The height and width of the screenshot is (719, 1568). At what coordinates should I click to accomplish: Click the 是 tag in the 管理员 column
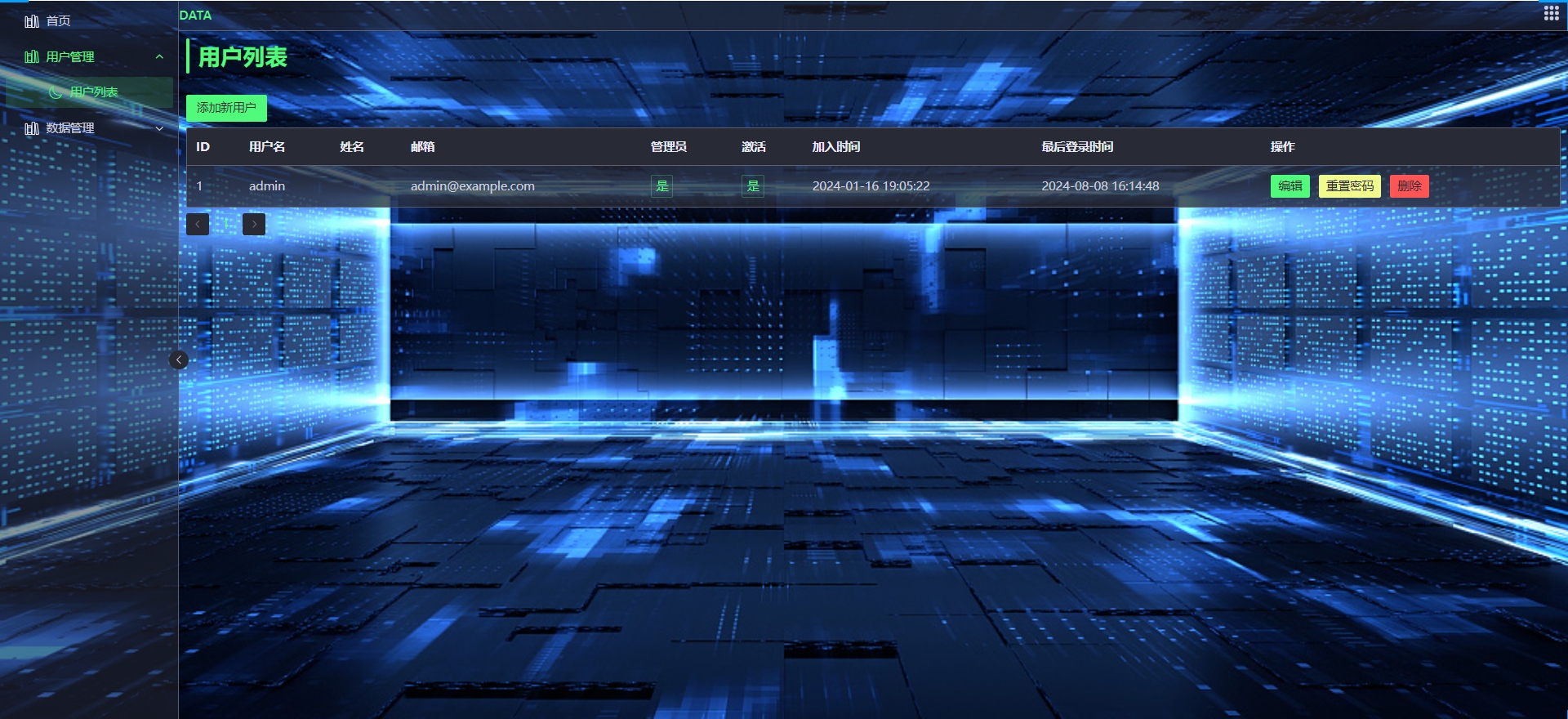661,186
